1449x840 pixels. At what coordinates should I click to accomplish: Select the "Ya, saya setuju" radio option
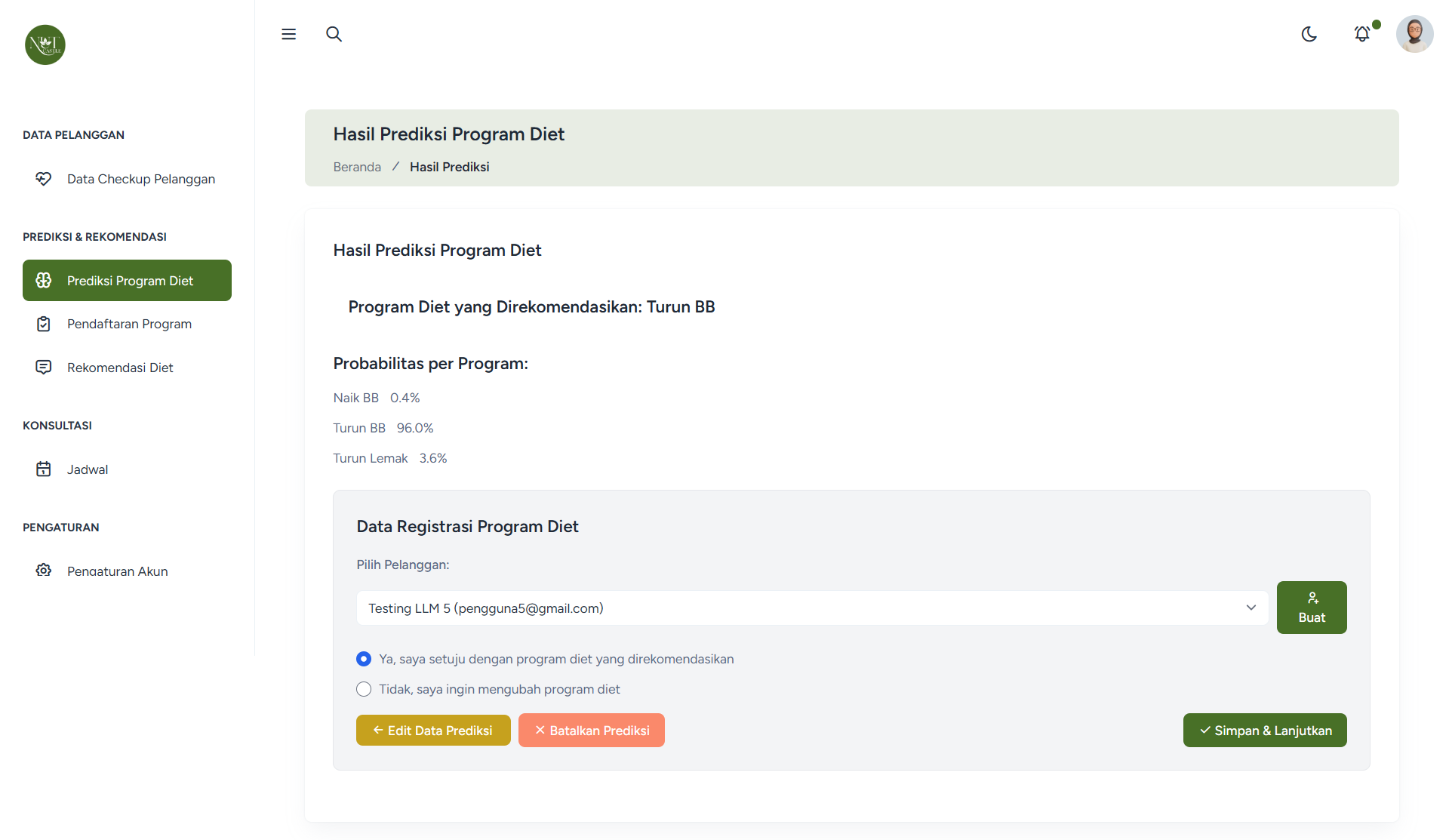pos(364,659)
